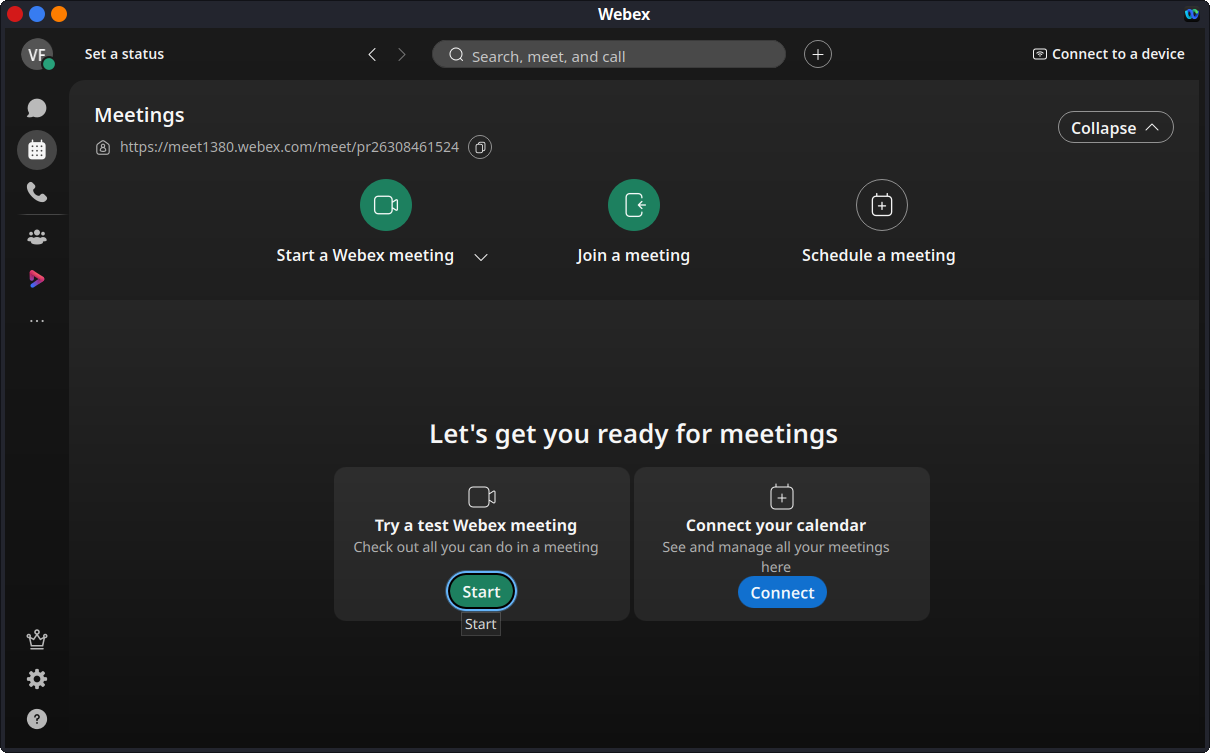Click "Let's get you ready for meetings" heading
Image resolution: width=1210 pixels, height=753 pixels.
point(634,434)
